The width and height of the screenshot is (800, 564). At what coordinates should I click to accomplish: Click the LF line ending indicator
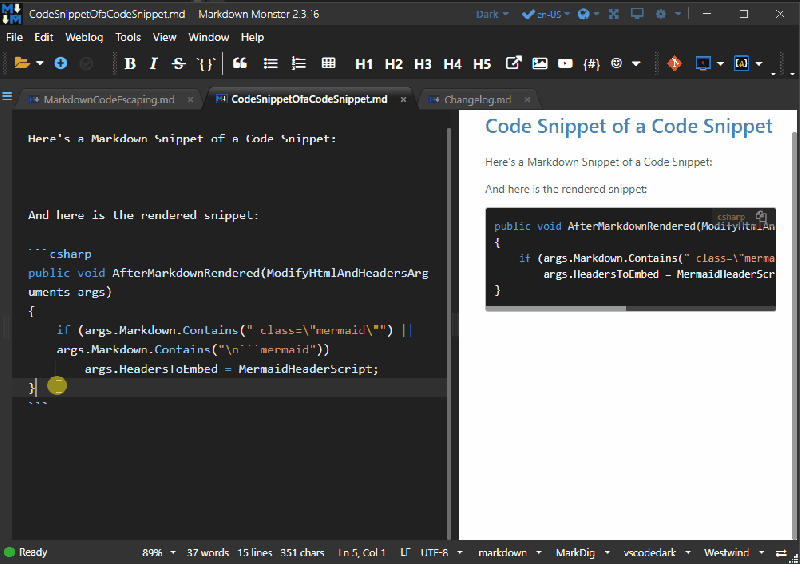(405, 552)
